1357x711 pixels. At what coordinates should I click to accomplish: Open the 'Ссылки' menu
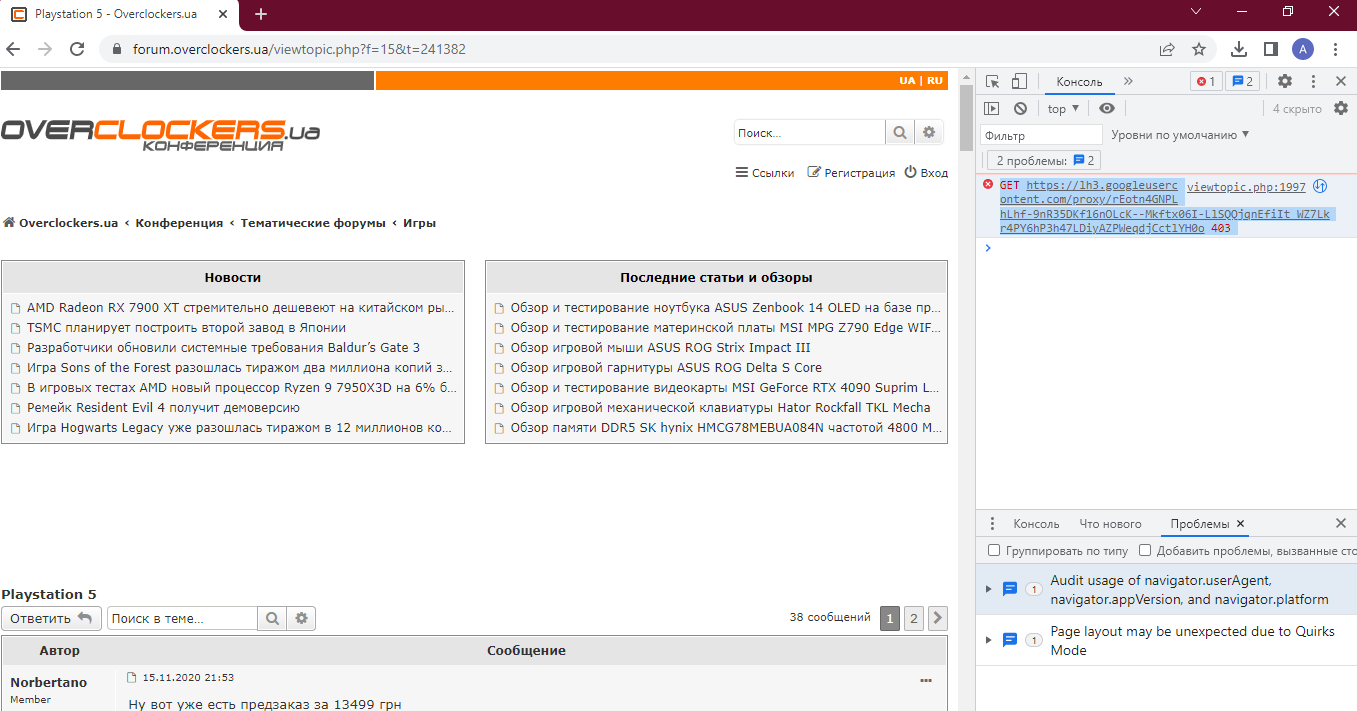(x=765, y=173)
